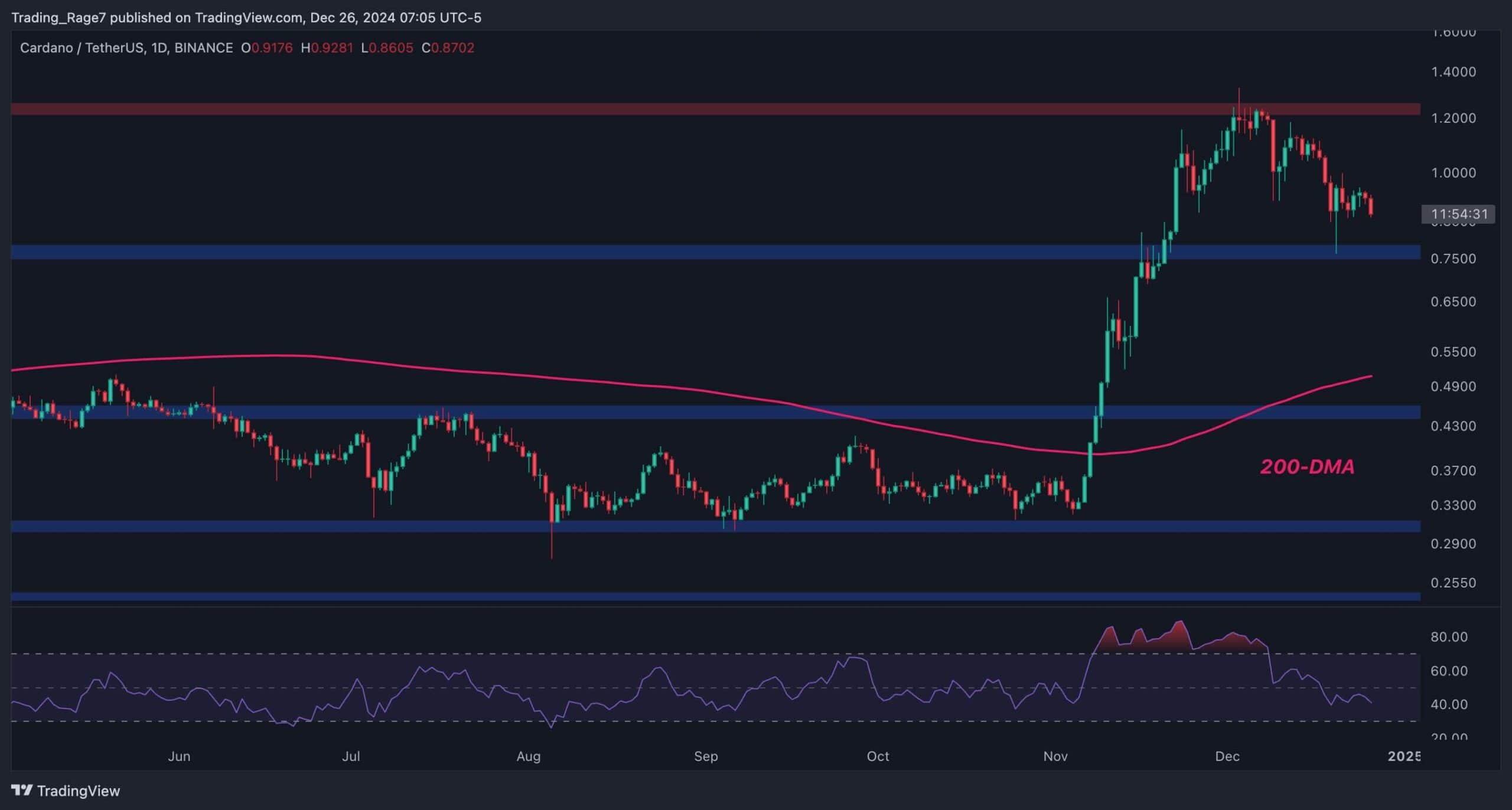Click the Aug label on time axis
The height and width of the screenshot is (810, 1512).
click(x=528, y=756)
